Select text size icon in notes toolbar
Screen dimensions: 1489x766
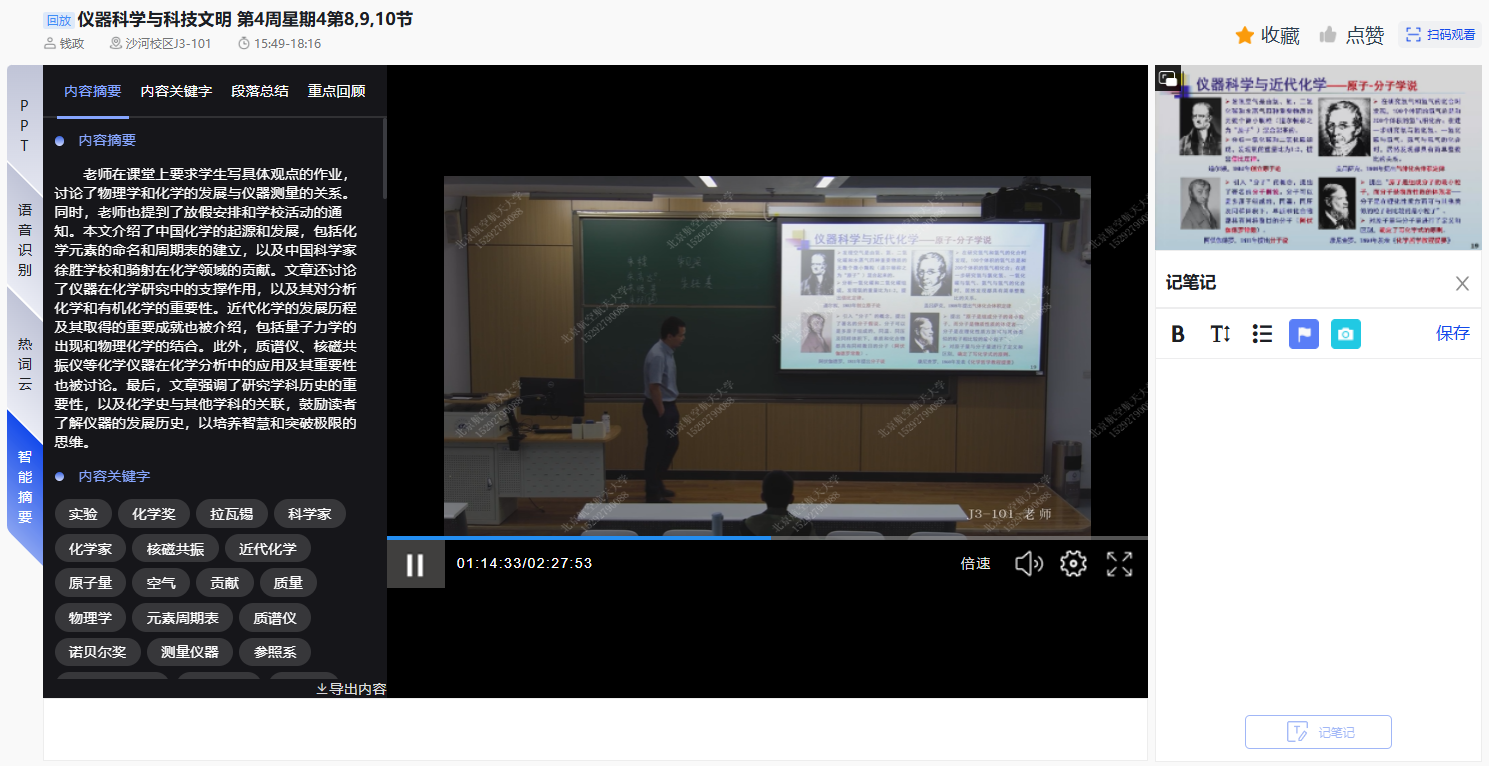coord(1220,334)
